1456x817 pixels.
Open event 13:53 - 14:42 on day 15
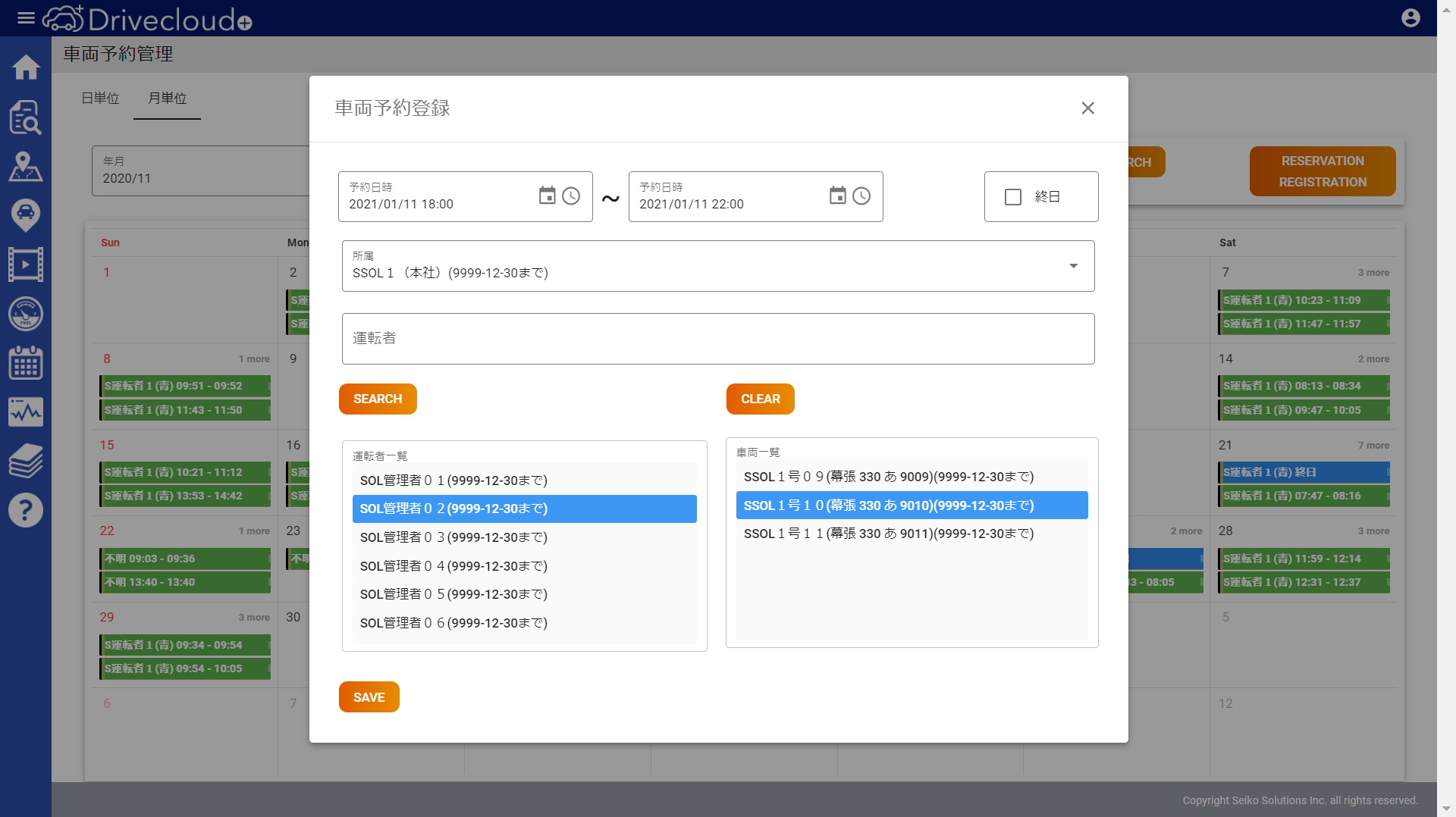[185, 496]
